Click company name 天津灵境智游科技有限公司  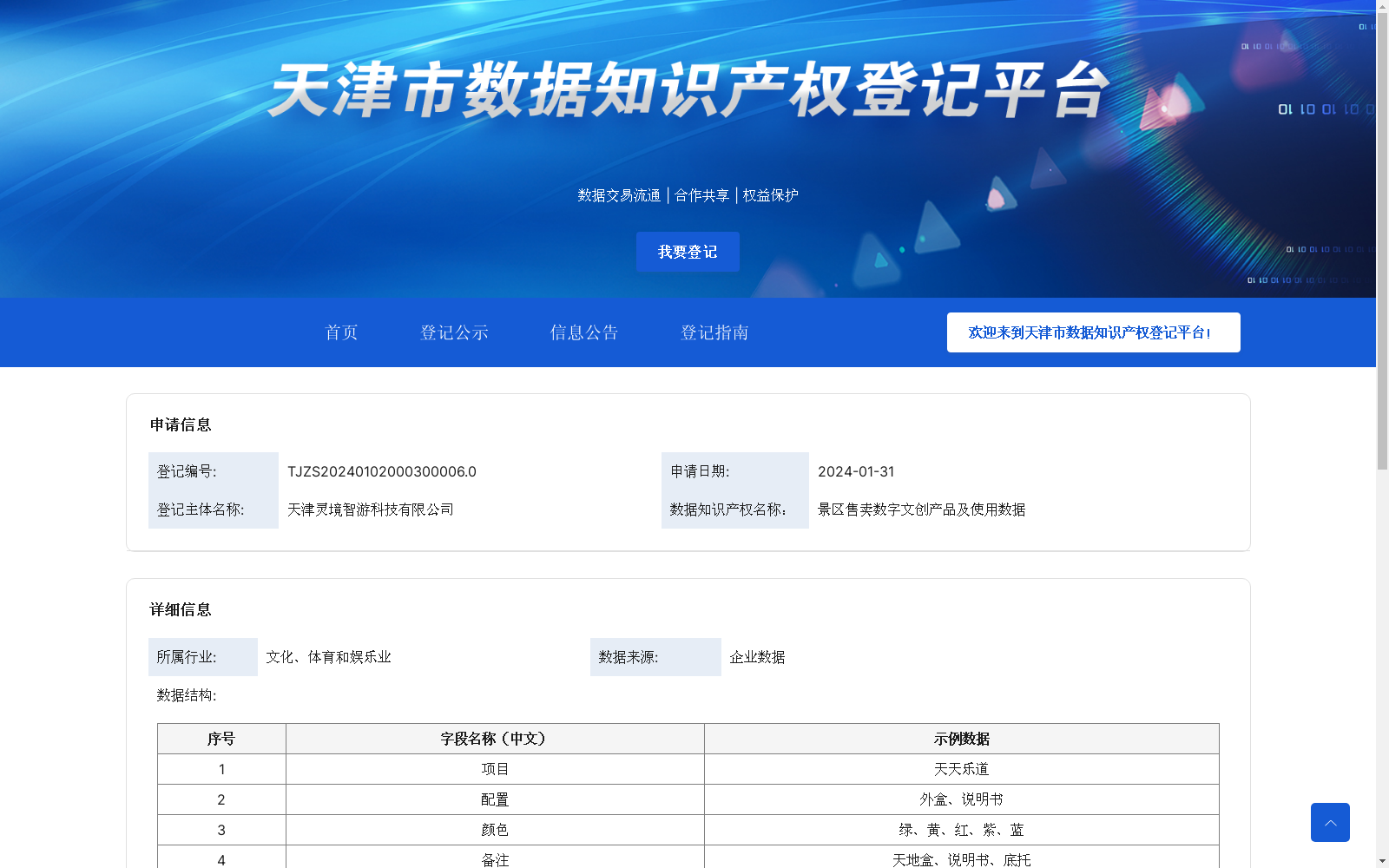click(371, 510)
